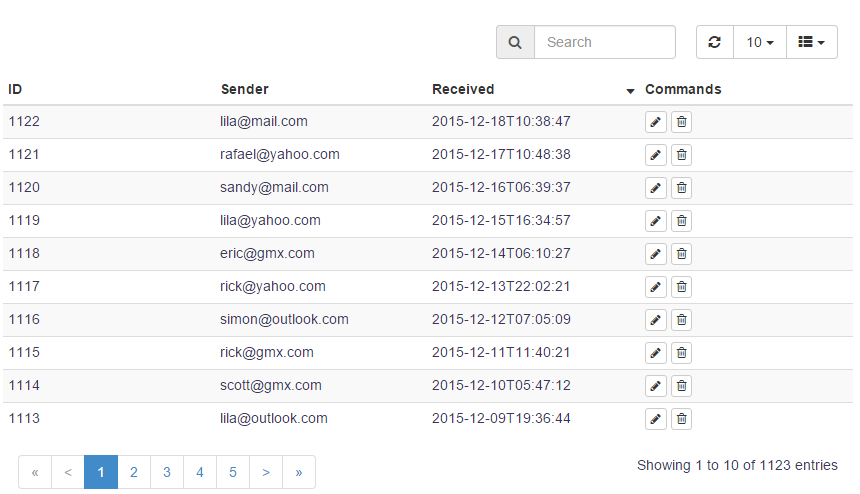
Task: Edit row 1116 from simon@outlook.com
Action: pos(655,320)
